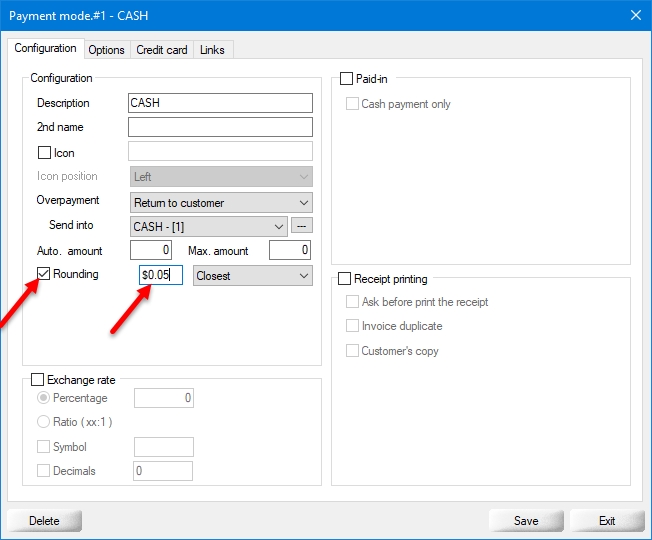Image resolution: width=652 pixels, height=540 pixels.
Task: Enable the Exchange rate checkbox
Action: coord(38,380)
